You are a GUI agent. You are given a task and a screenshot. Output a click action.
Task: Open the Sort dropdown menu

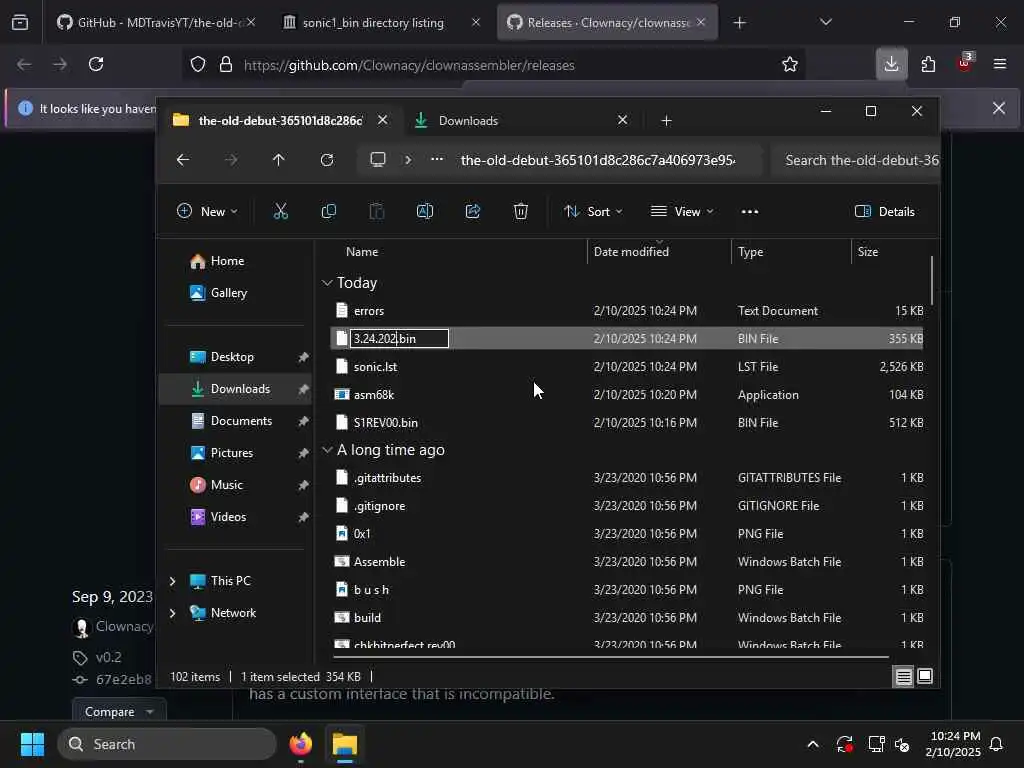(x=593, y=212)
